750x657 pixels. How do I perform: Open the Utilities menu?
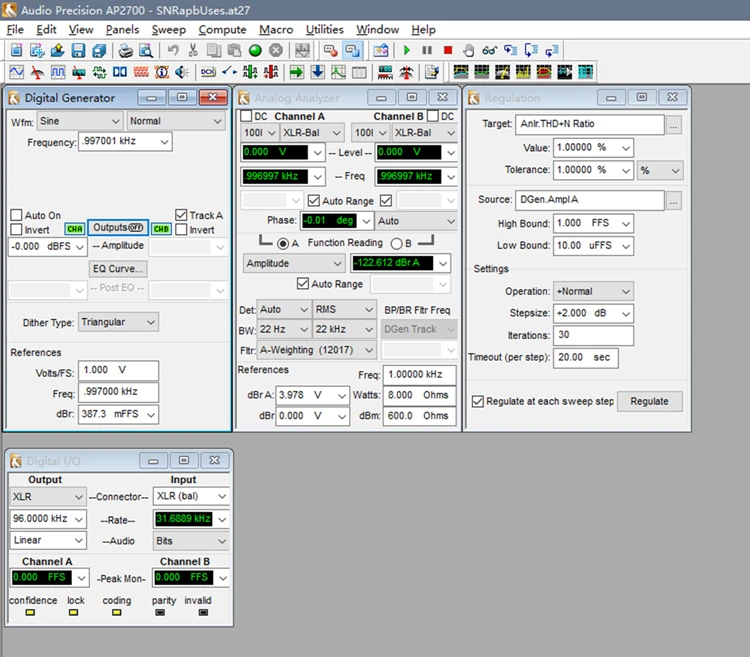pyautogui.click(x=325, y=30)
